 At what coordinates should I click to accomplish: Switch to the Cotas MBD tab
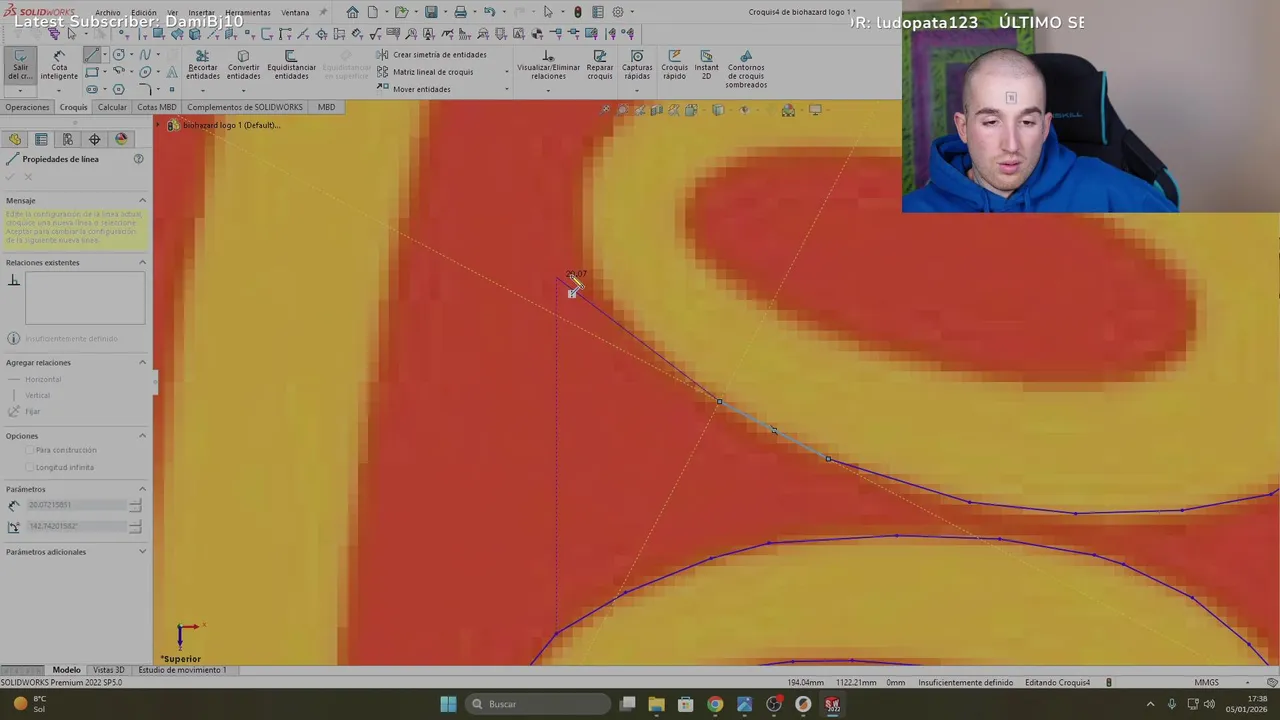[157, 107]
